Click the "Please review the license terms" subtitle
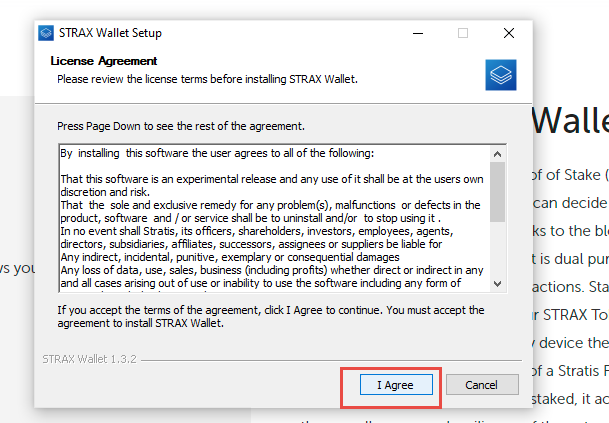The width and height of the screenshot is (609, 423). (x=207, y=78)
